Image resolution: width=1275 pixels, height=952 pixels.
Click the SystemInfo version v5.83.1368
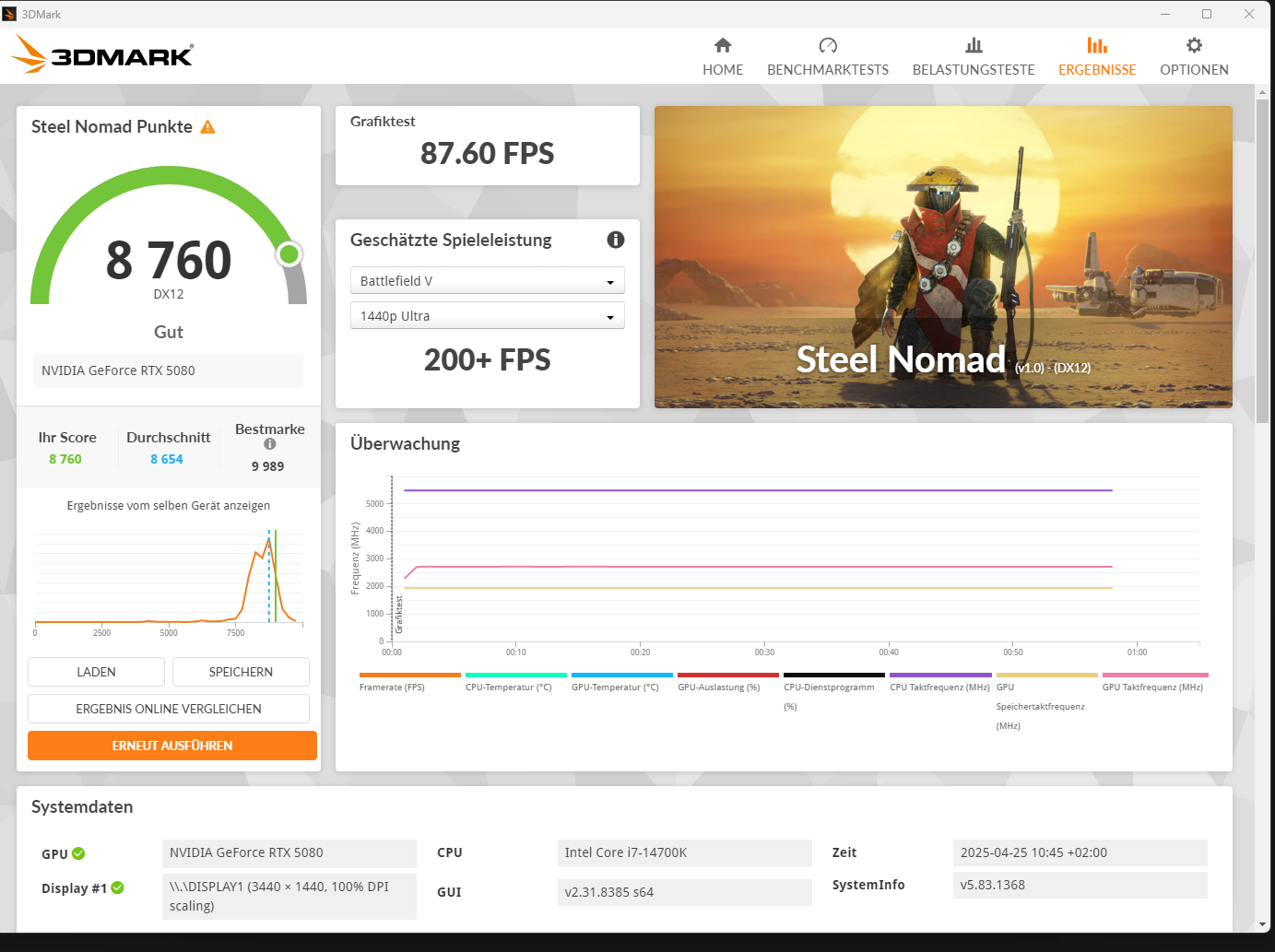(x=1080, y=885)
